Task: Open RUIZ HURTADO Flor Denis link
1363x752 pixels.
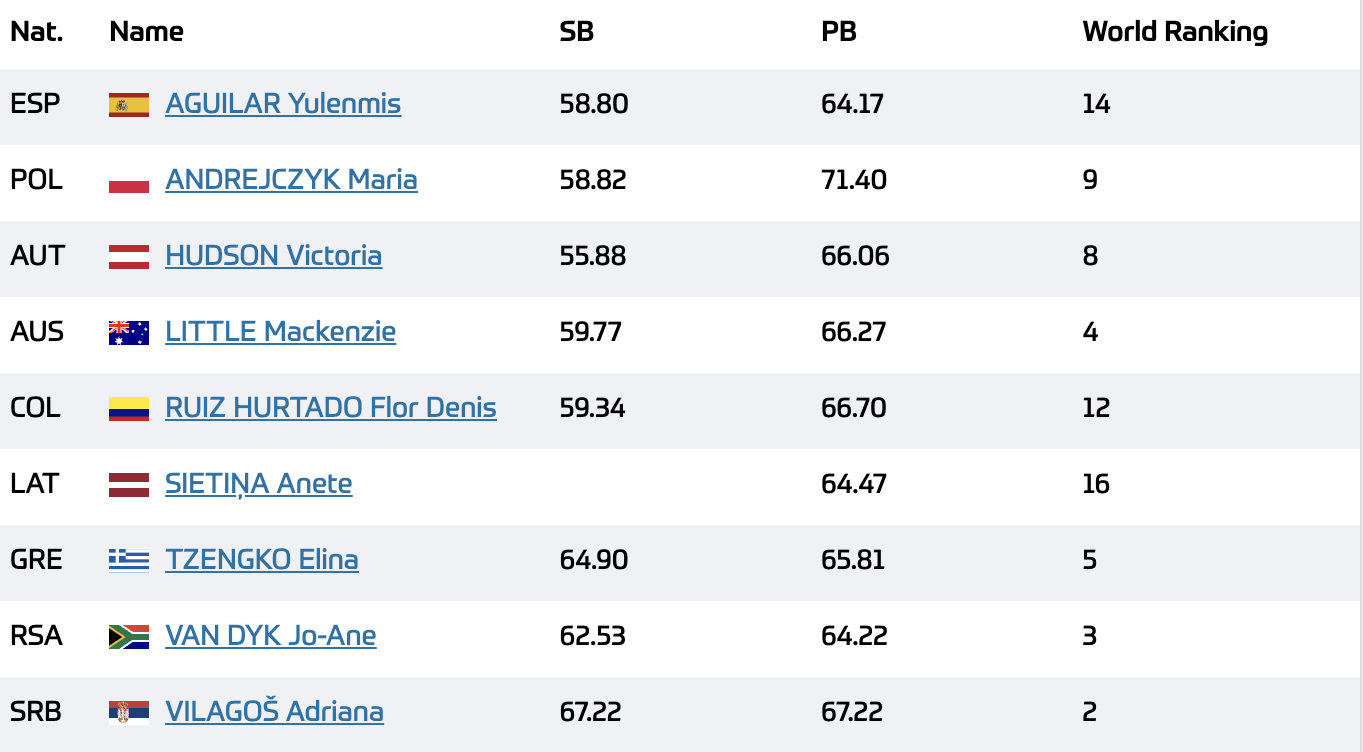Action: click(x=331, y=408)
